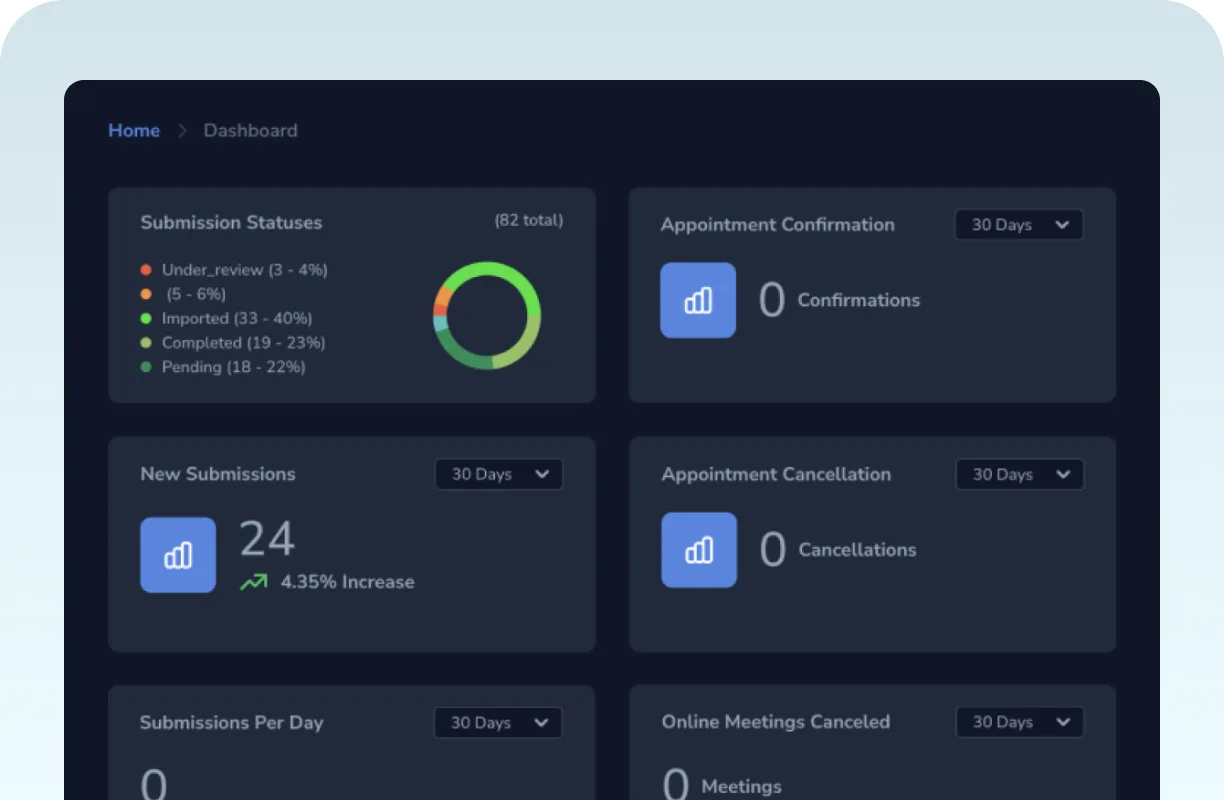Select the Pending (18 - 22%) legend entry
1224x800 pixels.
(223, 367)
